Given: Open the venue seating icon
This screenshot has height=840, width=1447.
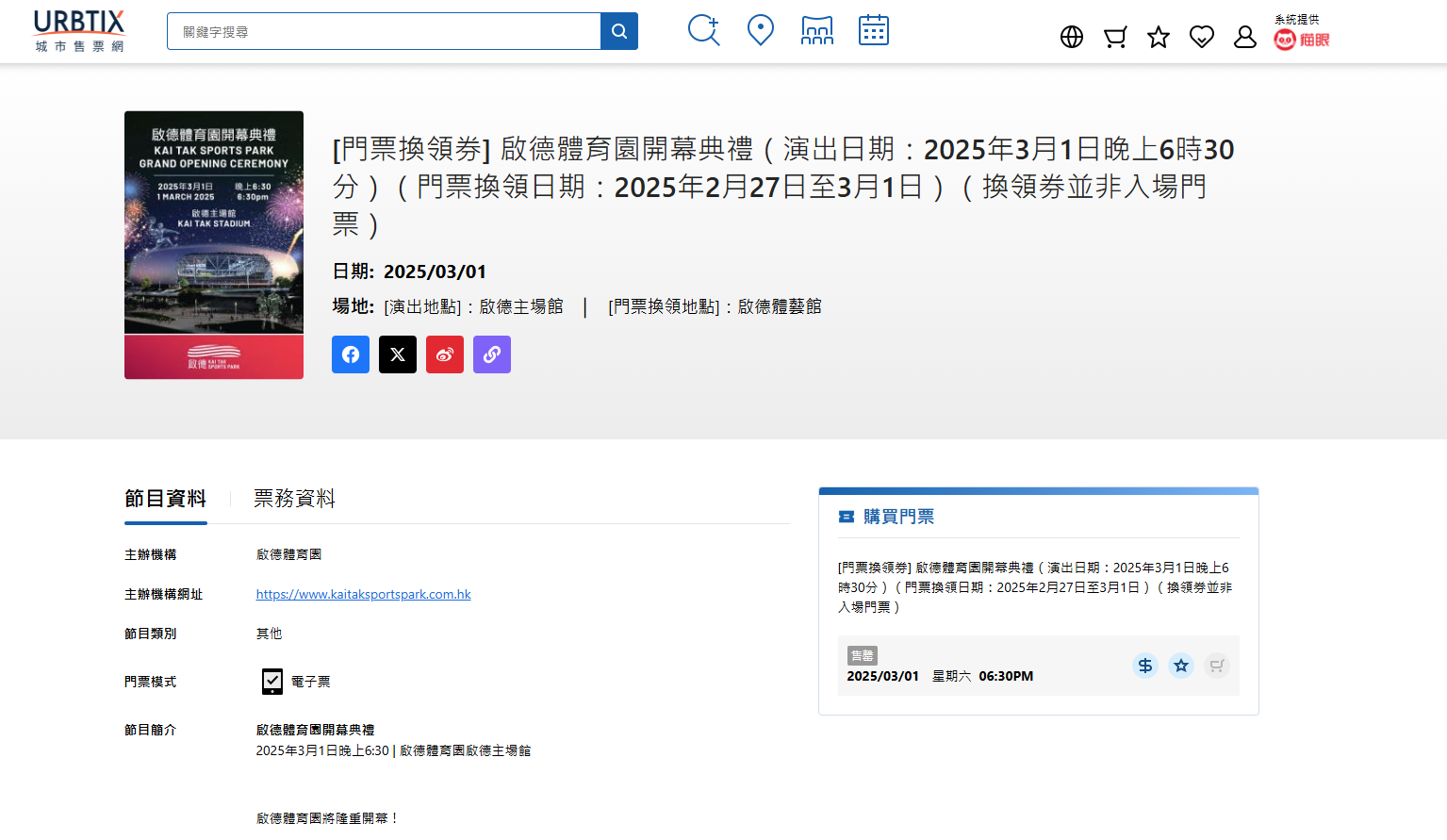Looking at the screenshot, I should (x=816, y=30).
